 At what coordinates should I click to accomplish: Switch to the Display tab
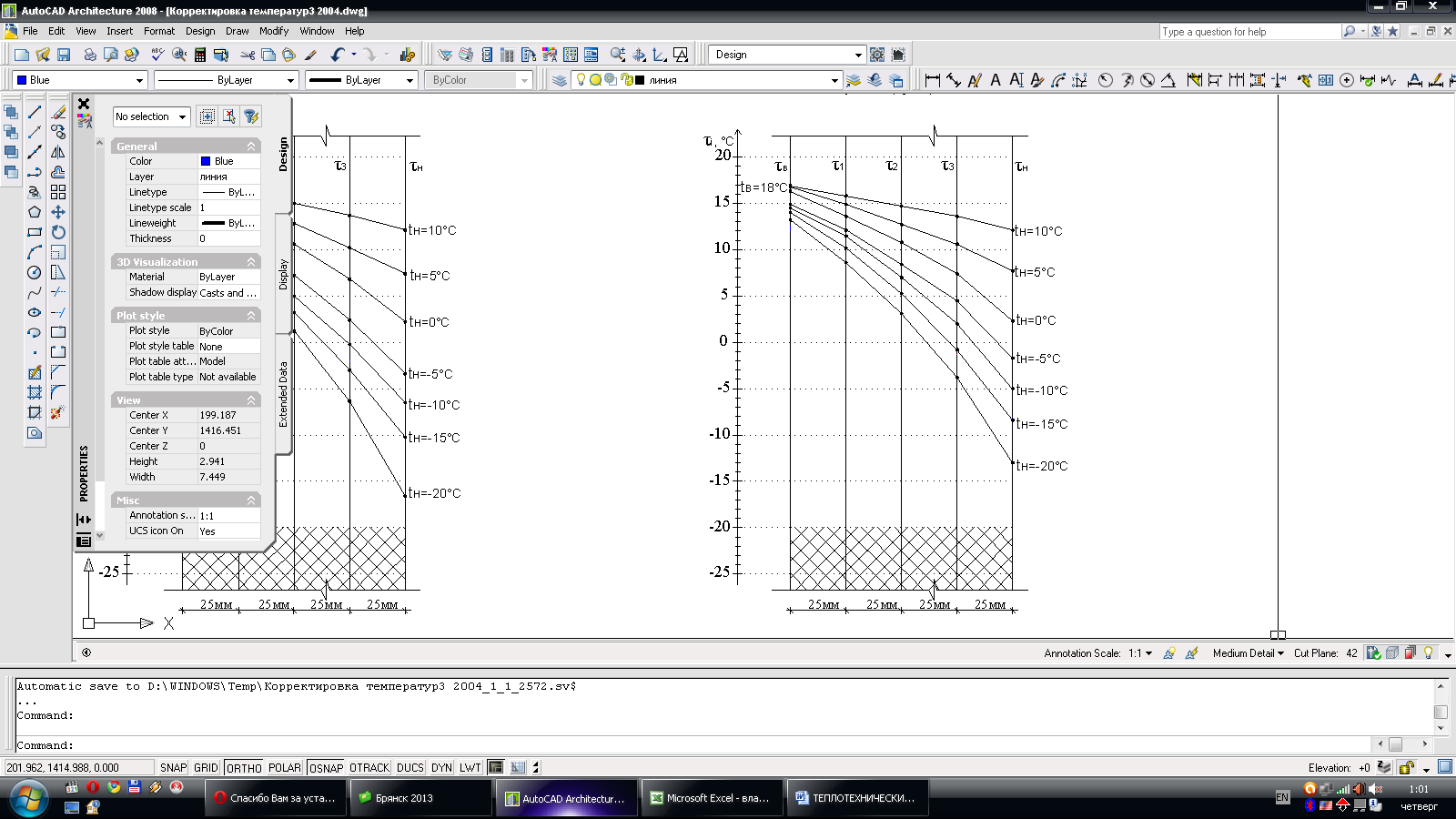click(x=283, y=274)
